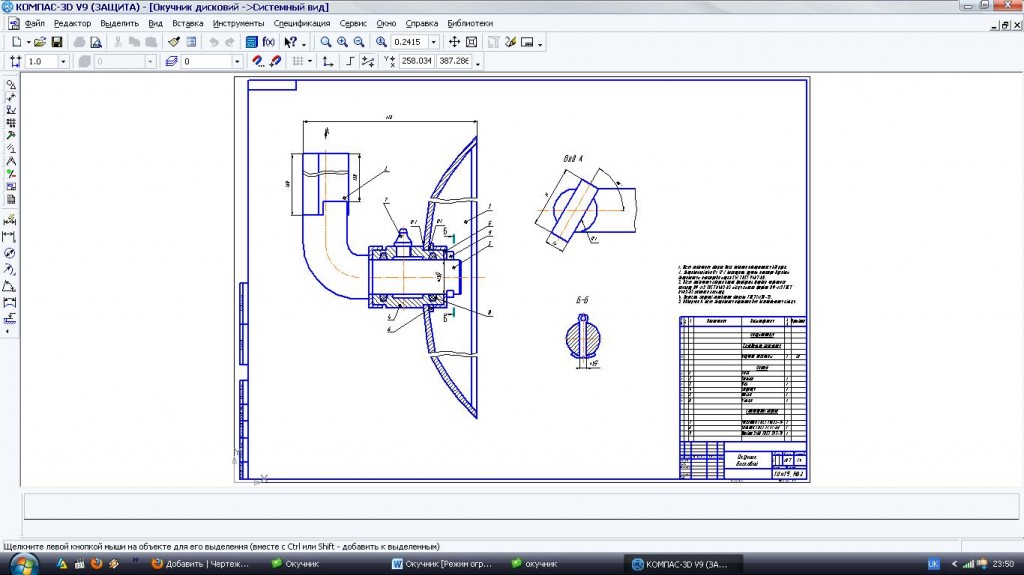The height and width of the screenshot is (575, 1024).
Task: Click the Firefox quick launch icon in the taskbar
Action: (x=97, y=564)
